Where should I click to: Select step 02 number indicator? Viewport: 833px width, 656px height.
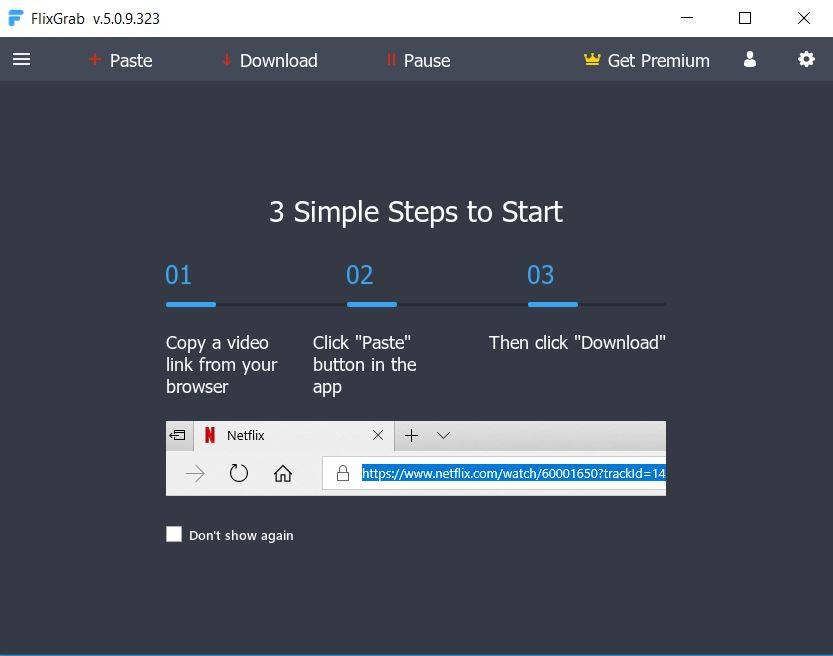click(x=359, y=275)
